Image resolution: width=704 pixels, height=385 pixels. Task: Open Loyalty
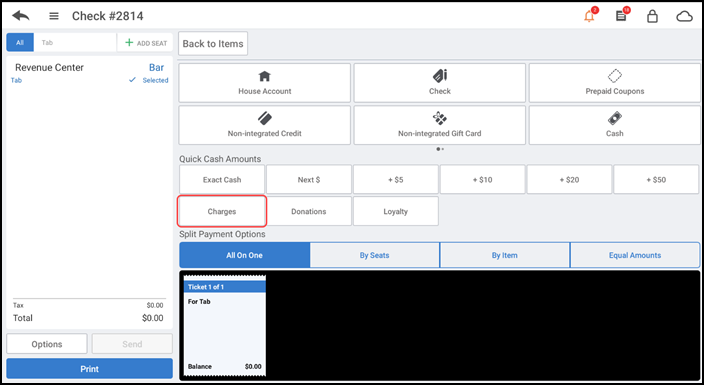coord(396,211)
